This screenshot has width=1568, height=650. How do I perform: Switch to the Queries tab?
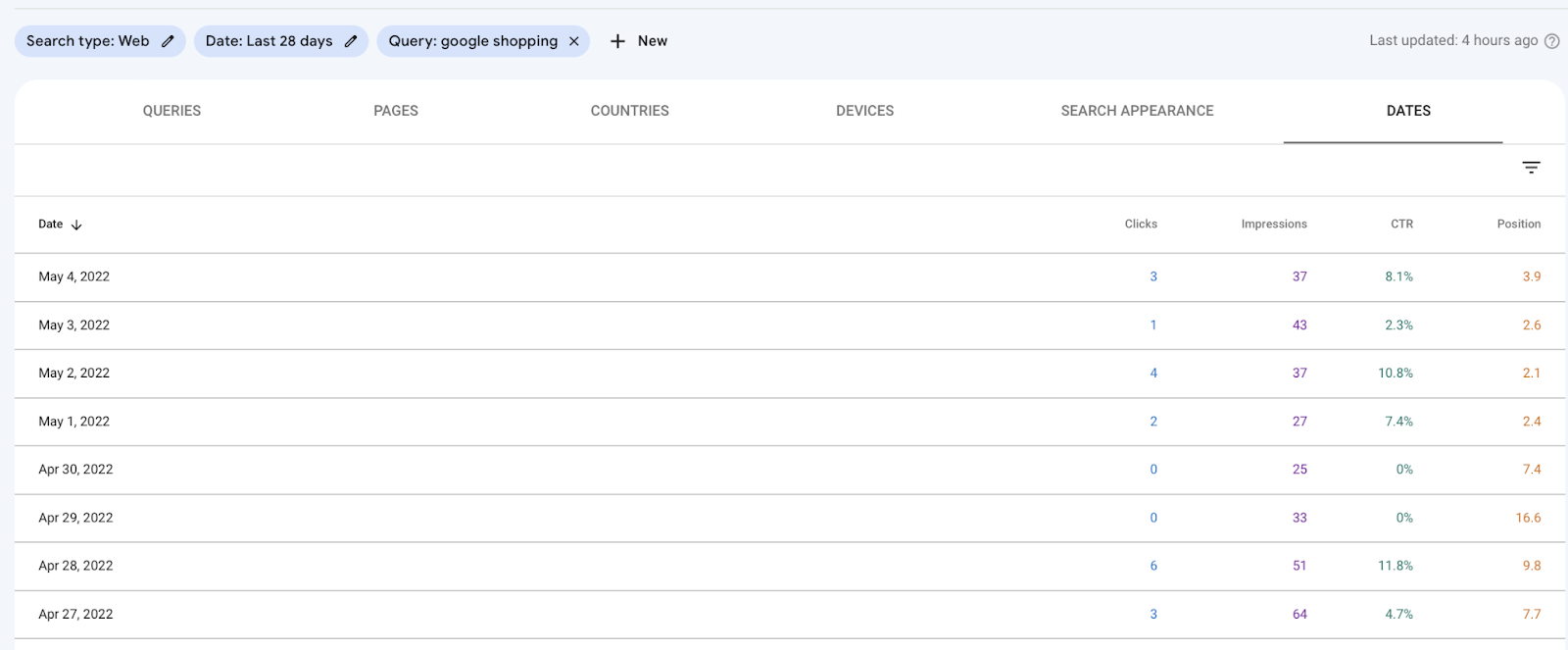[171, 111]
